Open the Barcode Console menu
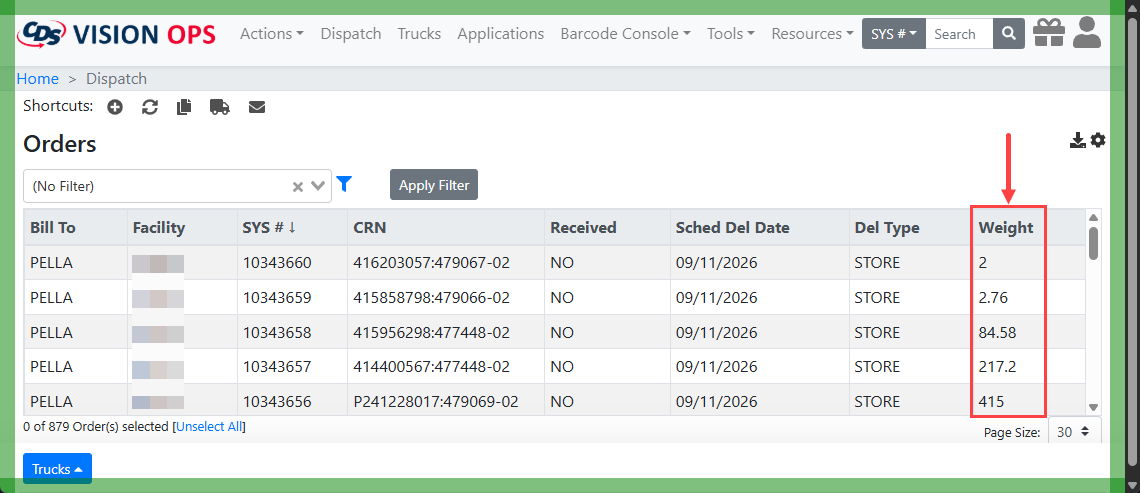1140x493 pixels. 625,33
